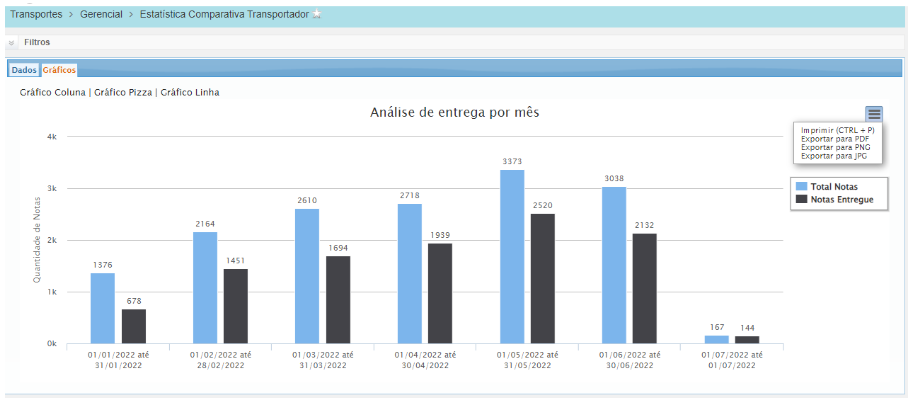Show the Gráfico Pizza view
This screenshot has width=912, height=399.
coord(123,92)
